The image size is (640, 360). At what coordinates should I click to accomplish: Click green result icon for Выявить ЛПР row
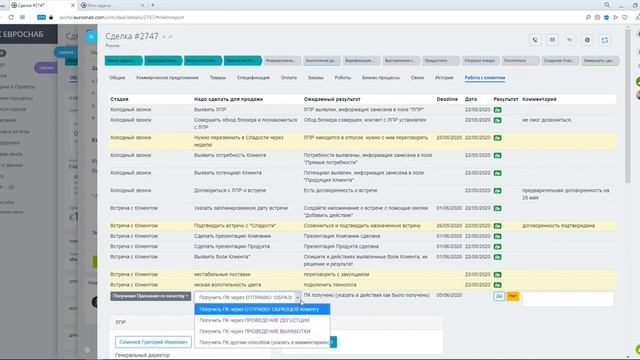498,110
